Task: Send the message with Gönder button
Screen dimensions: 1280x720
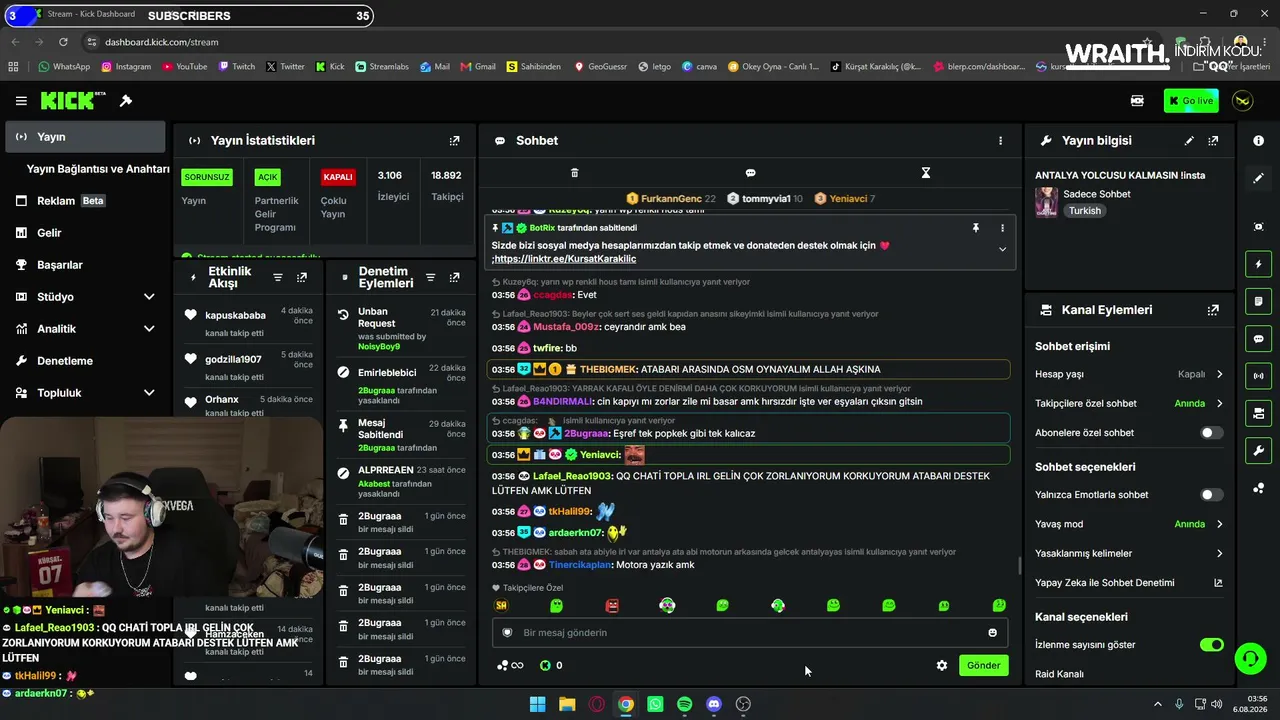Action: point(983,665)
